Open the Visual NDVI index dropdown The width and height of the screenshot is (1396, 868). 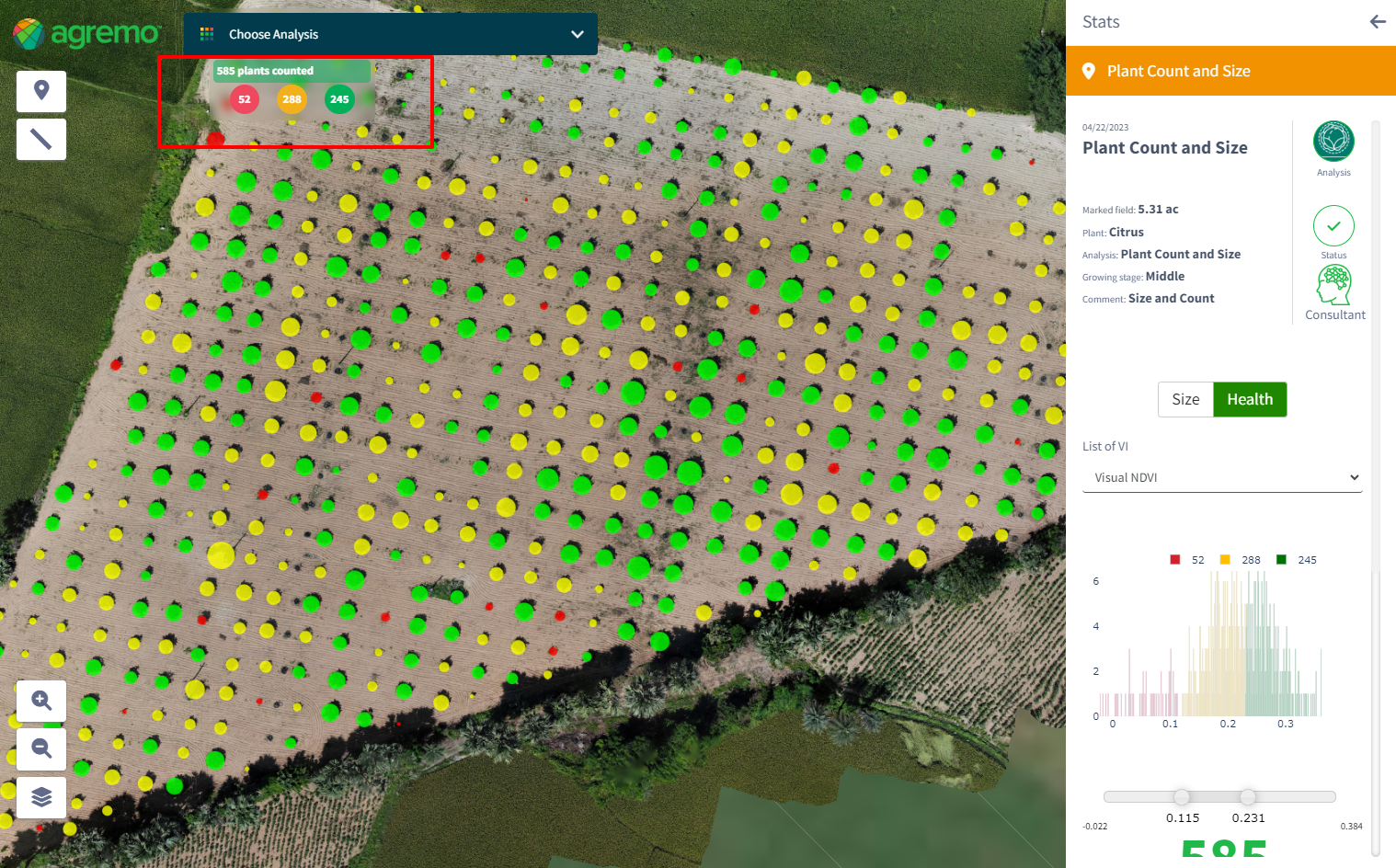[1221, 477]
